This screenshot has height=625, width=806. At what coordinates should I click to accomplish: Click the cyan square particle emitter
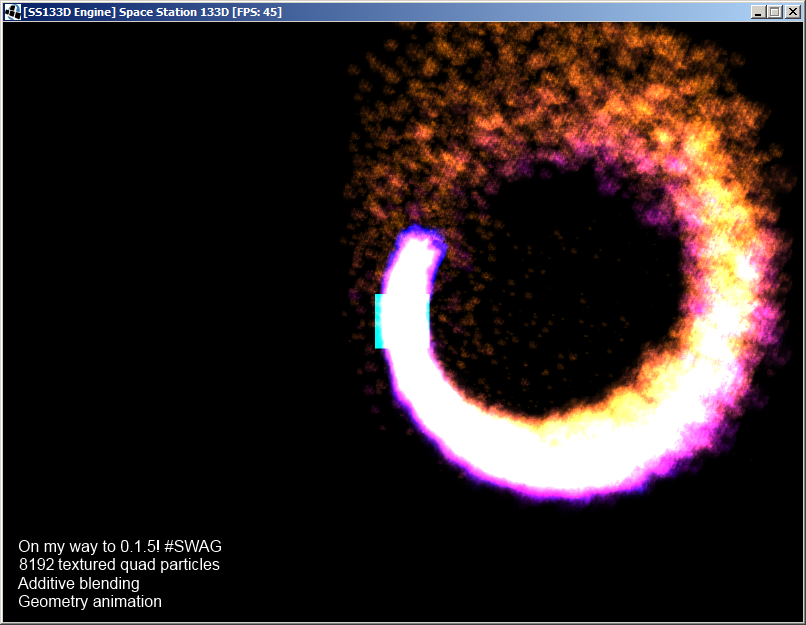pos(402,321)
